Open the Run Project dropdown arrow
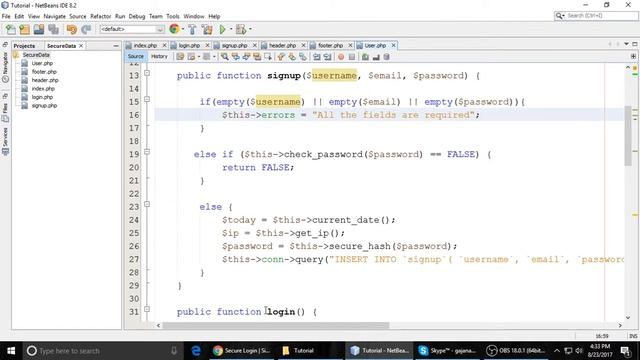The height and width of the screenshot is (360, 640). tap(231, 29)
